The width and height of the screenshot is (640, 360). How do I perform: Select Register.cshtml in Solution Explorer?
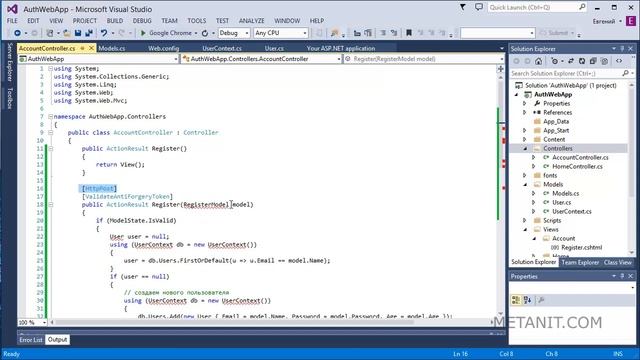click(x=581, y=247)
